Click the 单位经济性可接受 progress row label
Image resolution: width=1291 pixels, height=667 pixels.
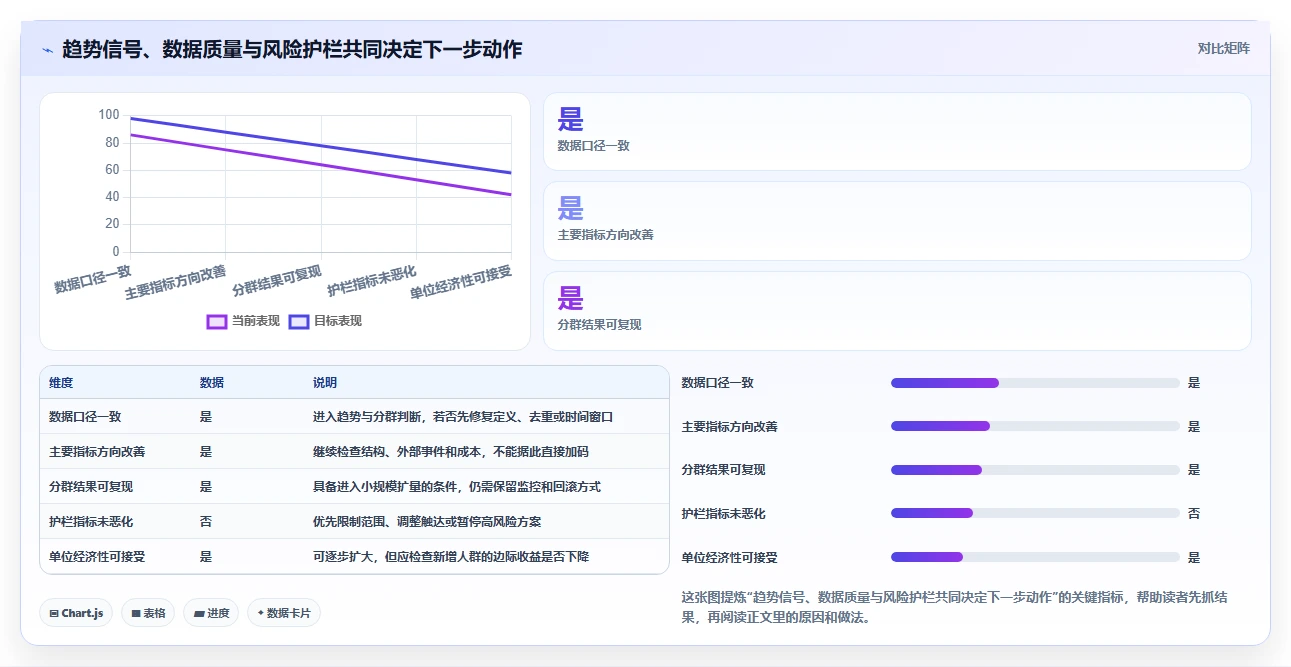click(x=729, y=557)
